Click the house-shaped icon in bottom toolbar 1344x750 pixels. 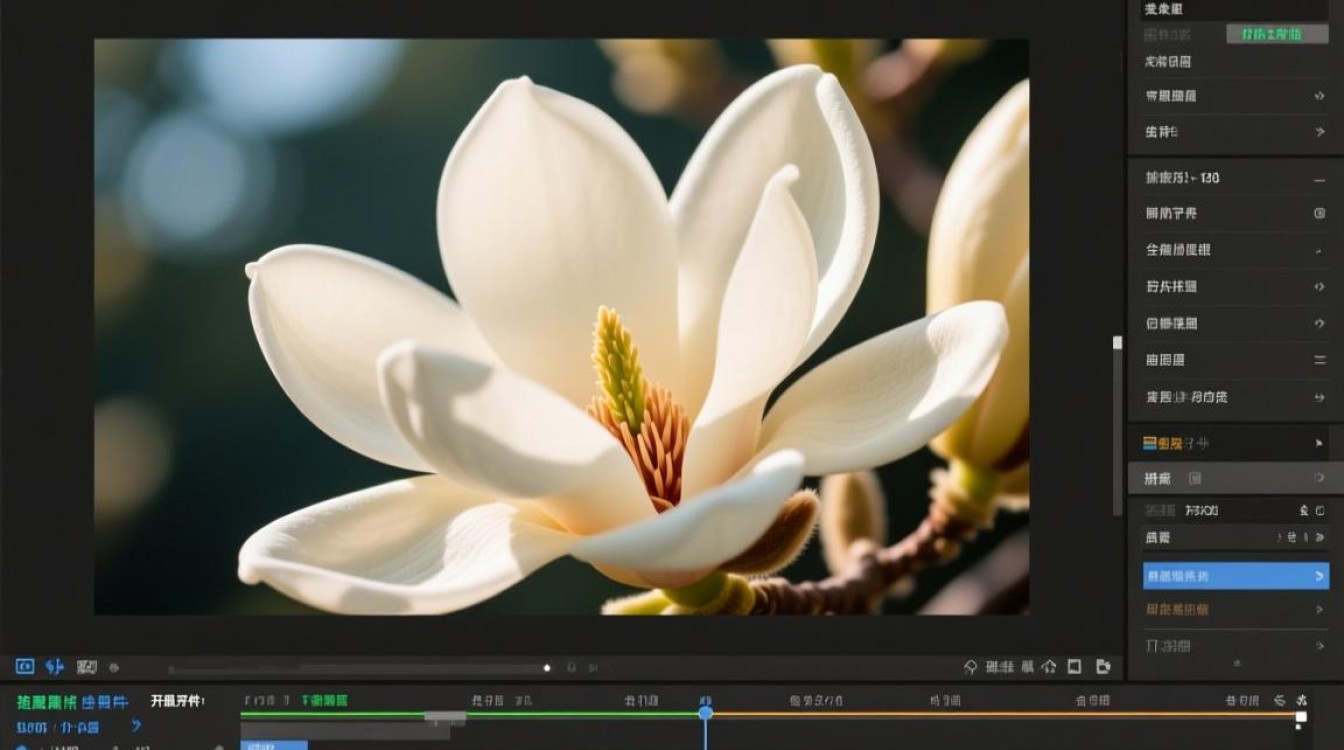(x=1049, y=666)
